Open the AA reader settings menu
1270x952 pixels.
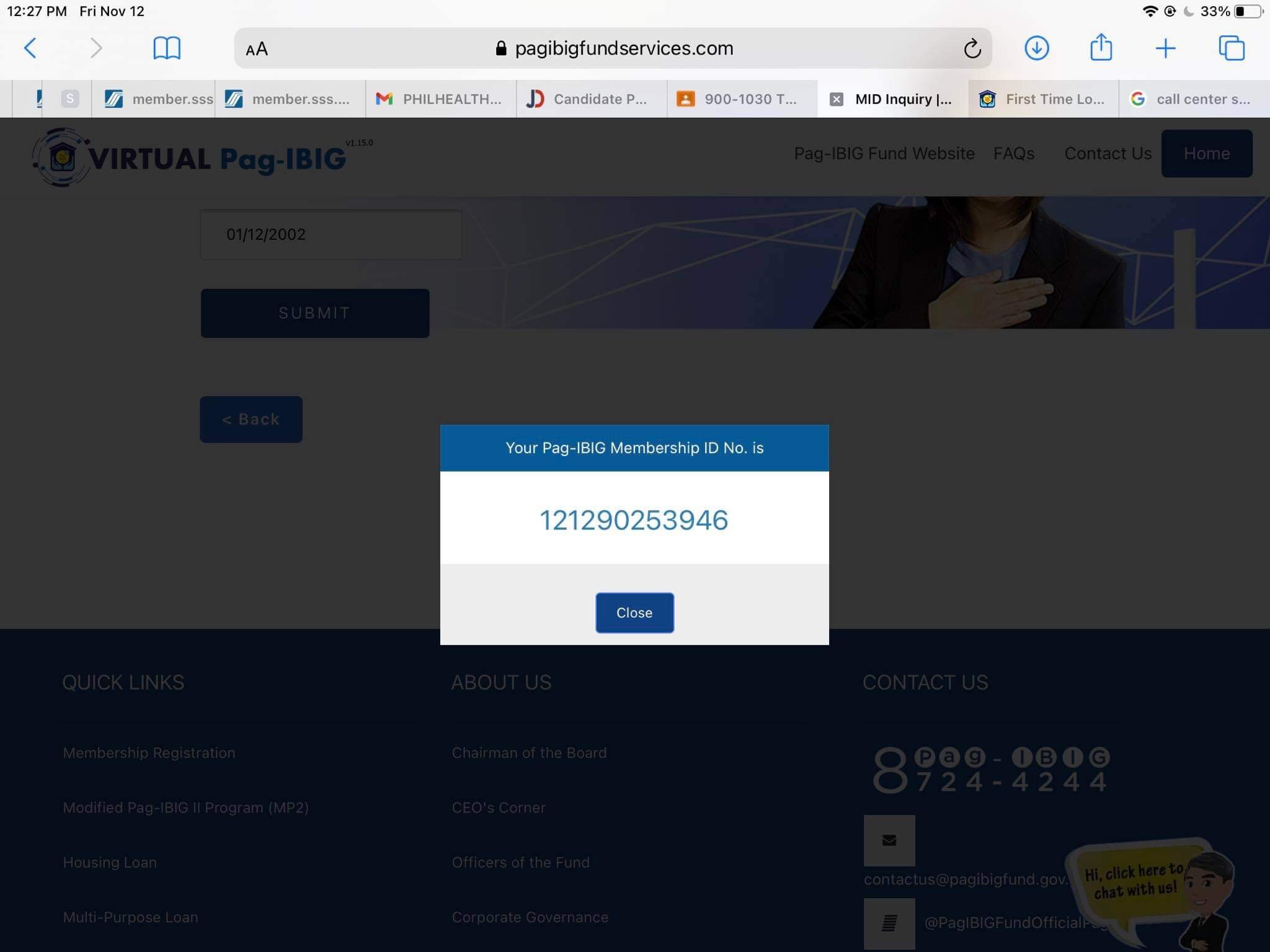(x=257, y=49)
